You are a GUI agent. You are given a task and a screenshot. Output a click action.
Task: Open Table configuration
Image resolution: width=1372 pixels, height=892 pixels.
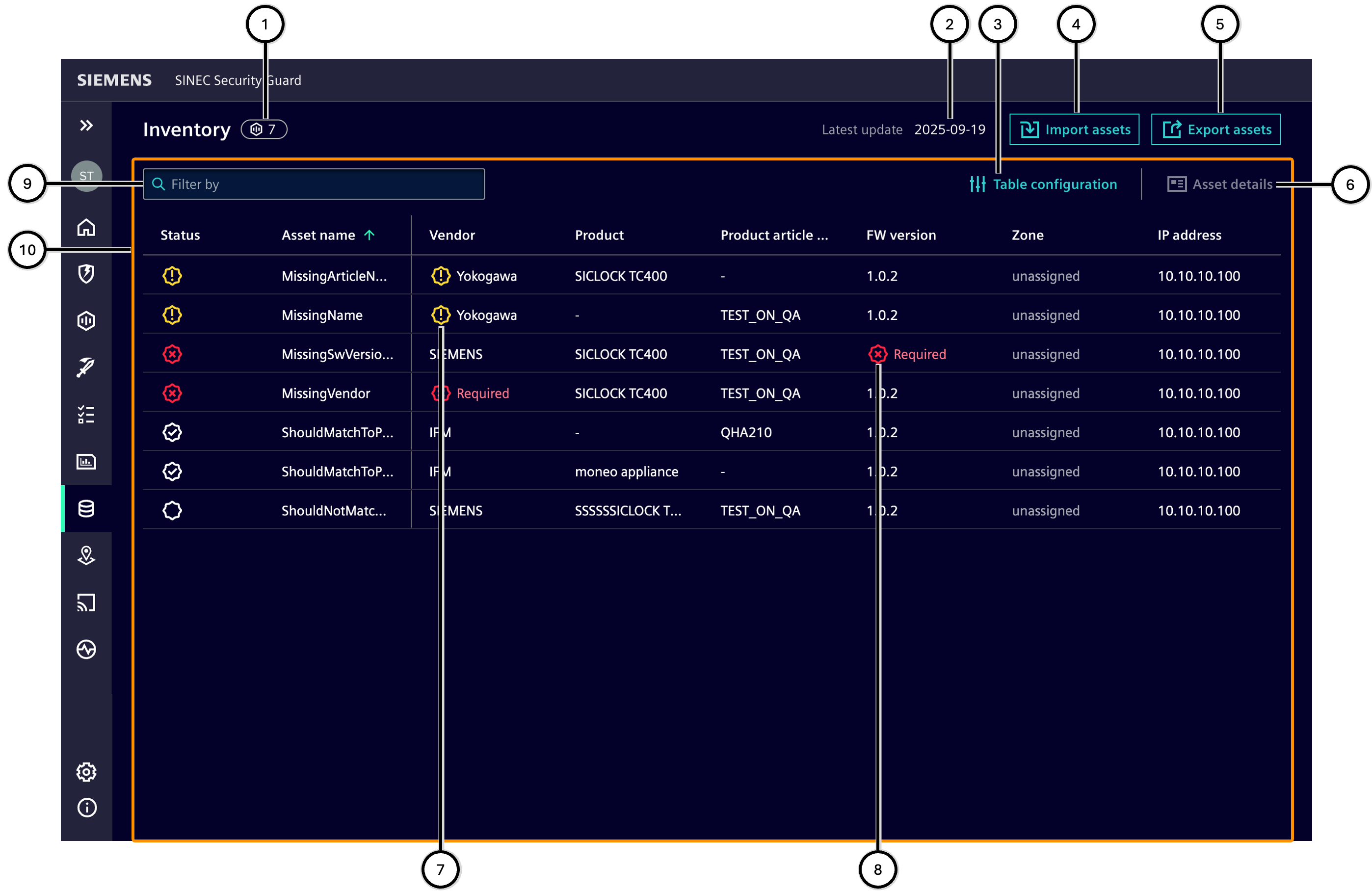coord(1043,184)
